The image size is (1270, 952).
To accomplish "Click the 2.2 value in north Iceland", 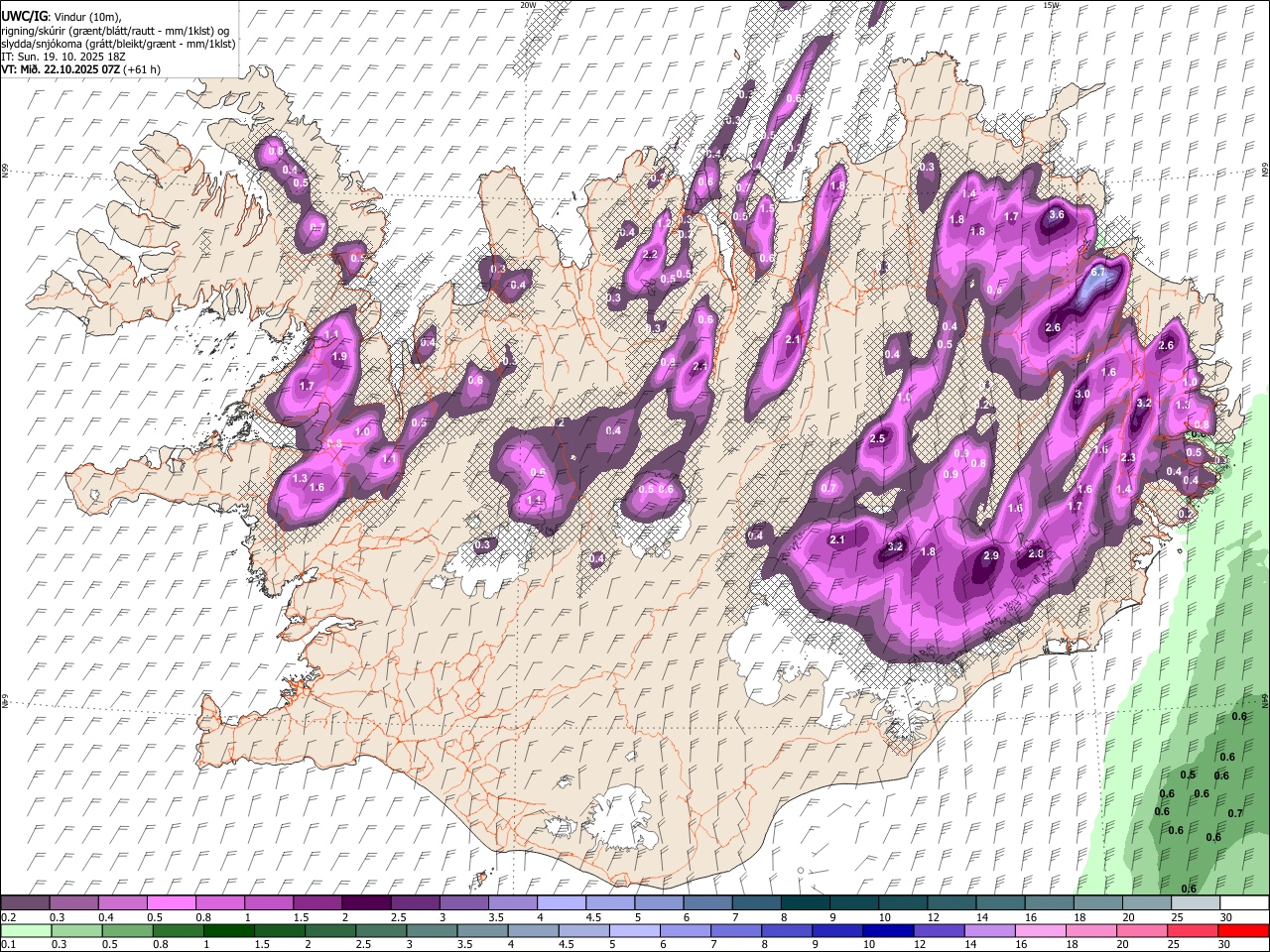I will click(x=651, y=255).
